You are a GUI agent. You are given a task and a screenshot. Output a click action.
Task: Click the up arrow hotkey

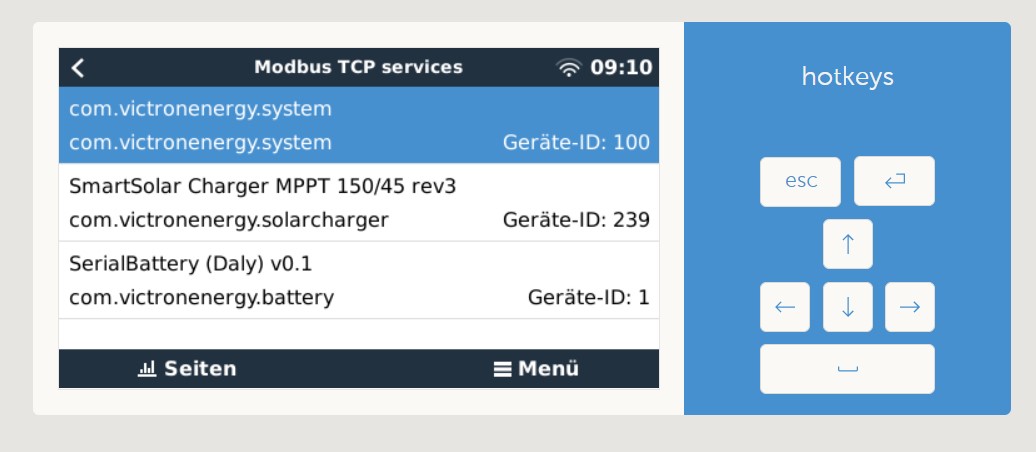[x=848, y=244]
